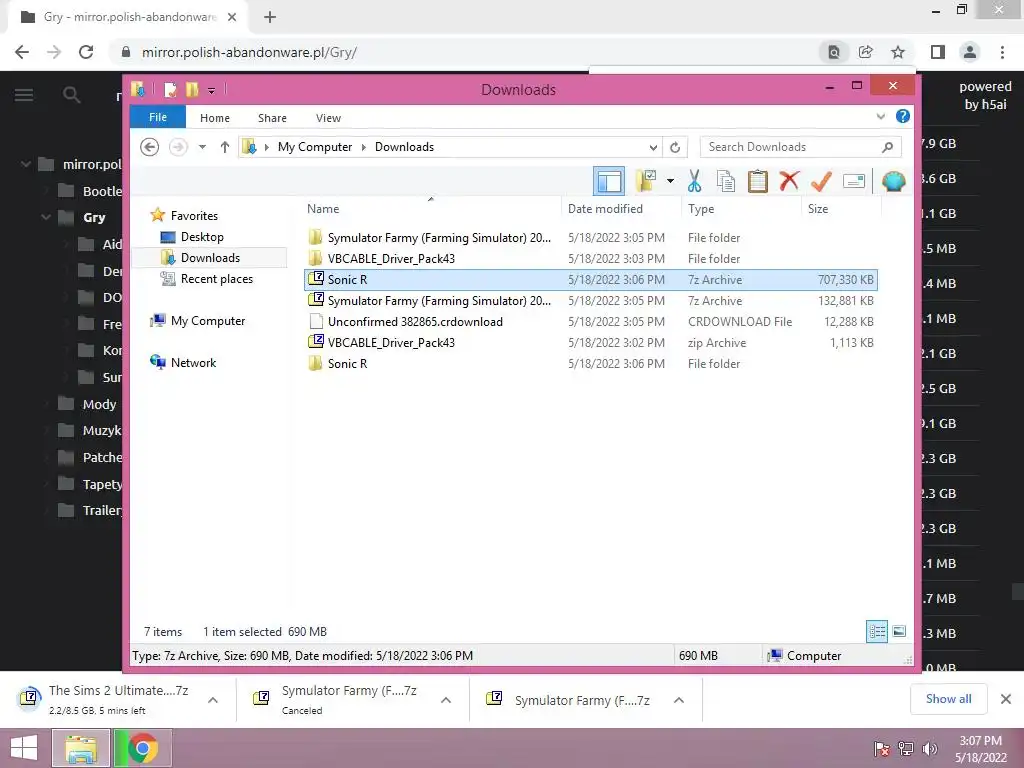Click the new folder toolbar icon

(x=646, y=181)
